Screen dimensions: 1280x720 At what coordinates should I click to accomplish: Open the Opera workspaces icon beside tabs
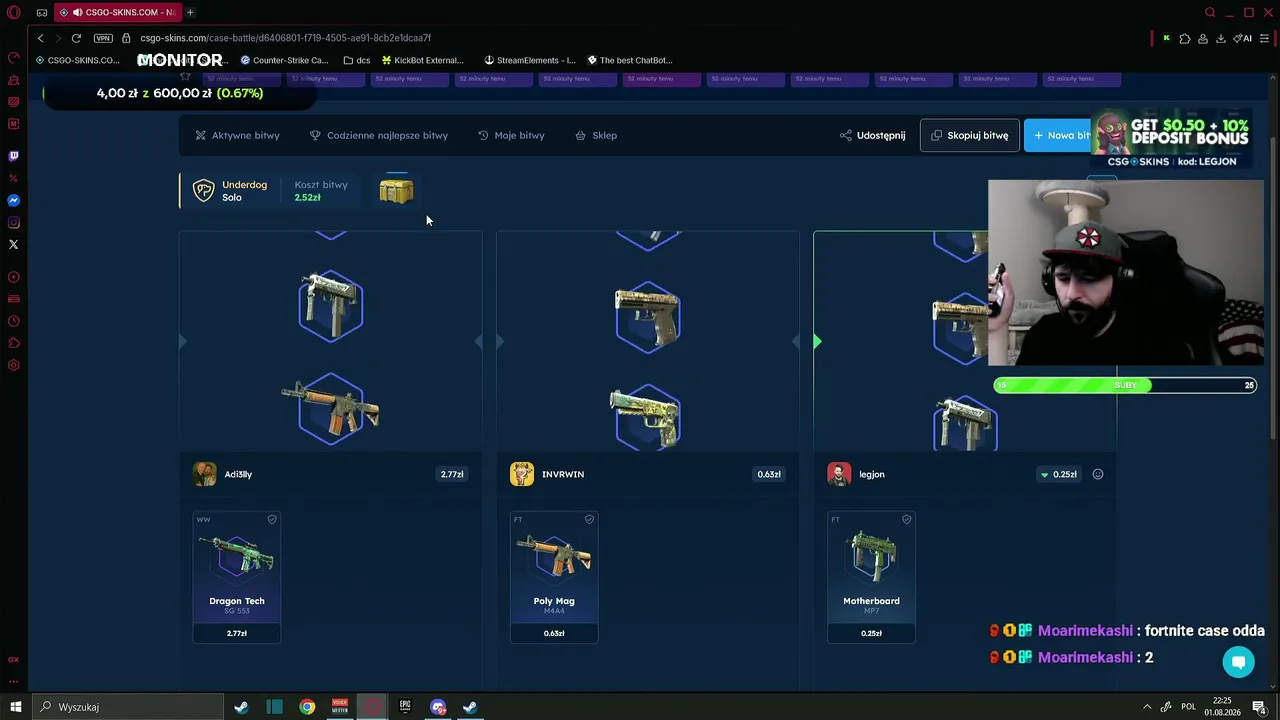coord(42,13)
